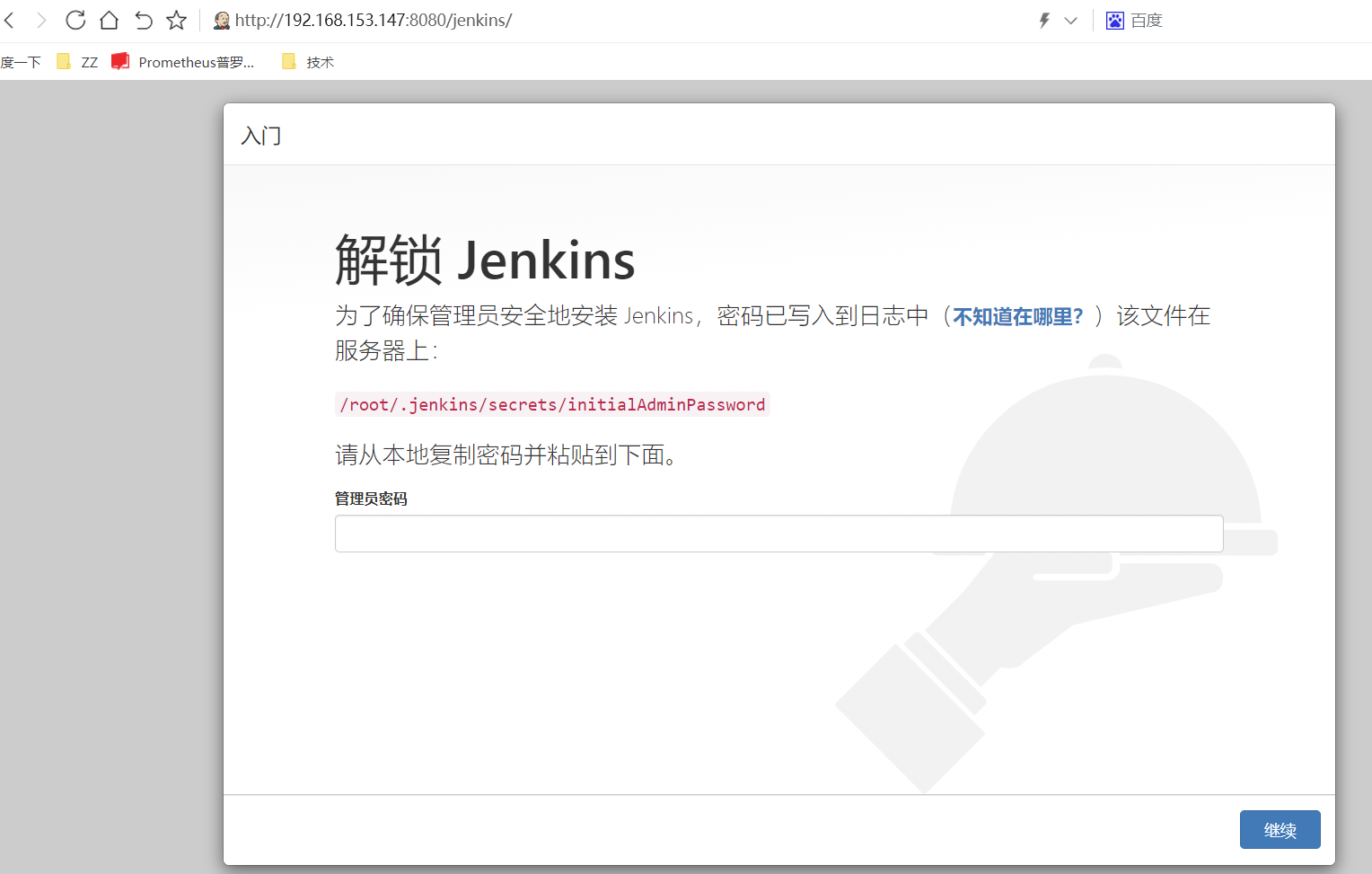The width and height of the screenshot is (1372, 874).
Task: Click the 请从本地复制密码并粘贴到下面 instruction text
Action: coord(506,455)
